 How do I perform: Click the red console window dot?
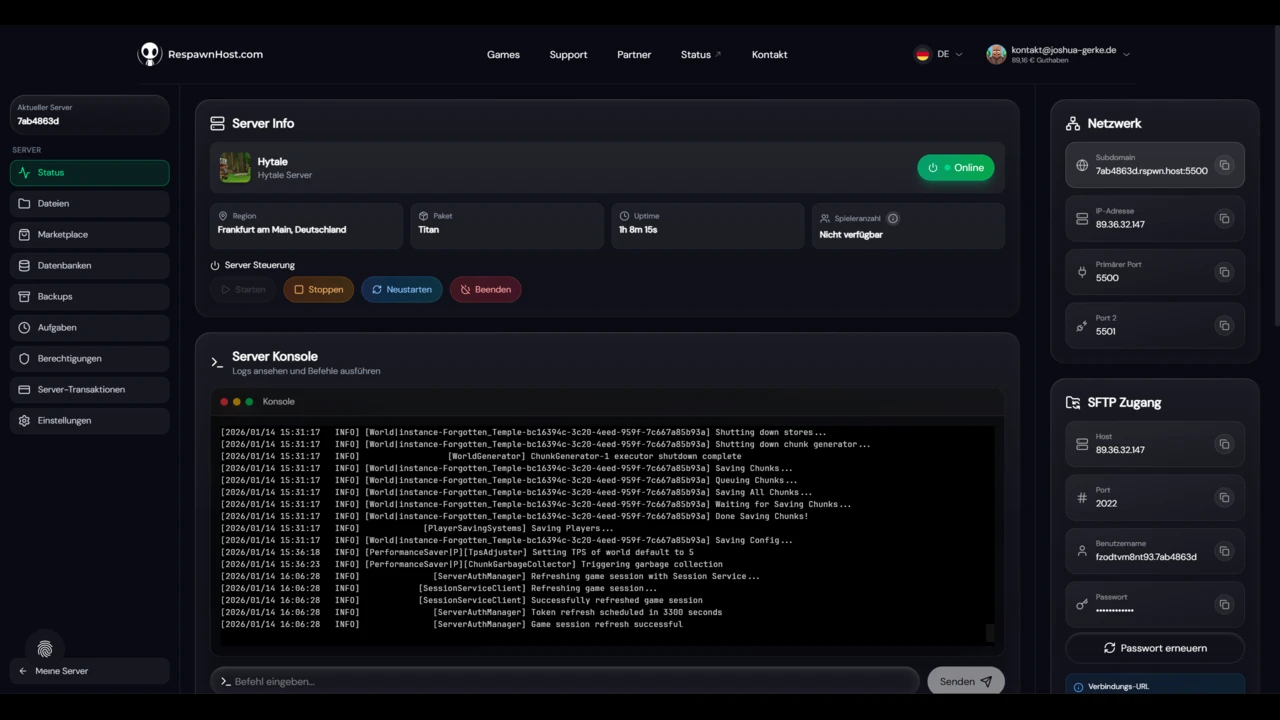pos(224,401)
